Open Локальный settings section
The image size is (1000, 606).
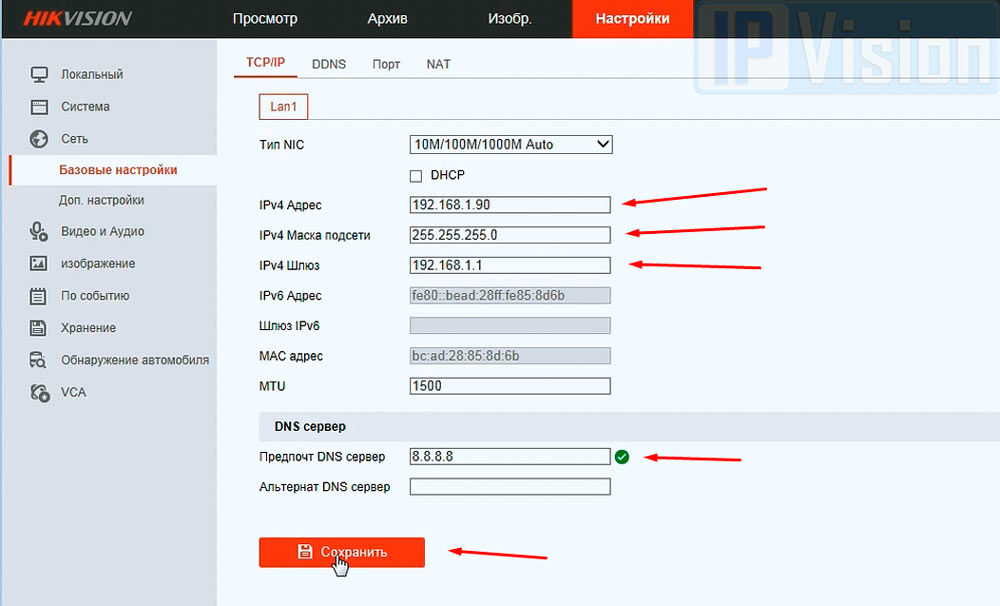click(x=92, y=75)
